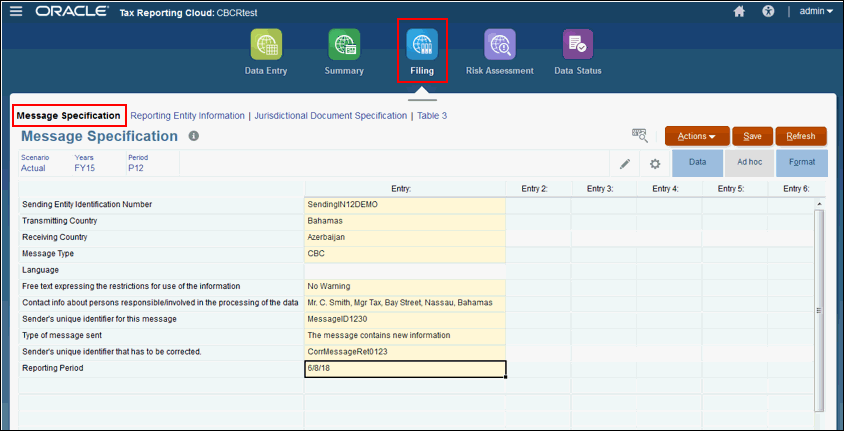Click the scrollbar up arrow
844x431 pixels.
pyautogui.click(x=819, y=204)
